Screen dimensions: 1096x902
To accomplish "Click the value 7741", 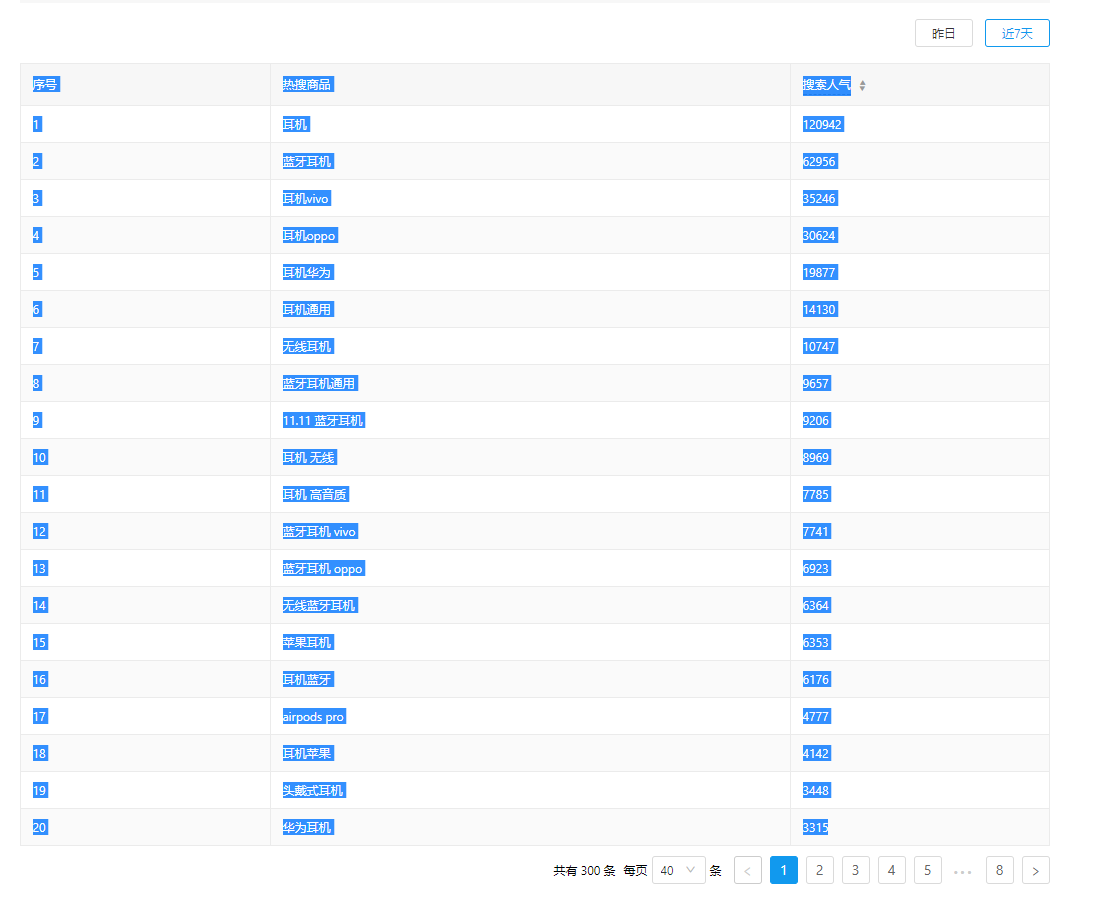I will coord(816,532).
